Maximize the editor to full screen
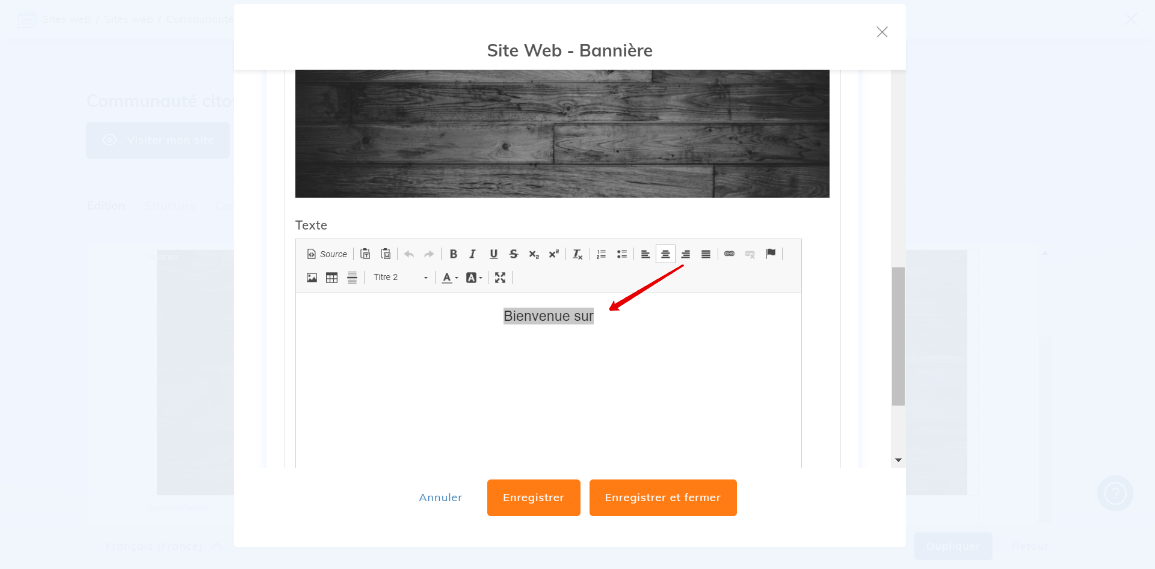Viewport: 1155px width, 569px height. click(x=500, y=278)
